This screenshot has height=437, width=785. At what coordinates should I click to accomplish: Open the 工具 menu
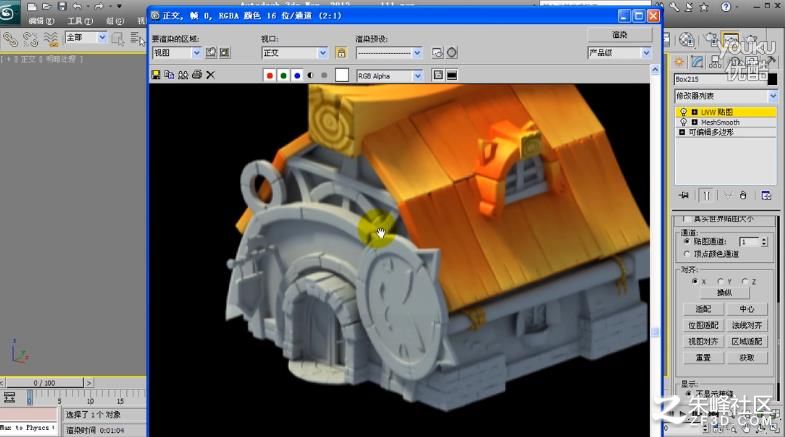(80, 21)
